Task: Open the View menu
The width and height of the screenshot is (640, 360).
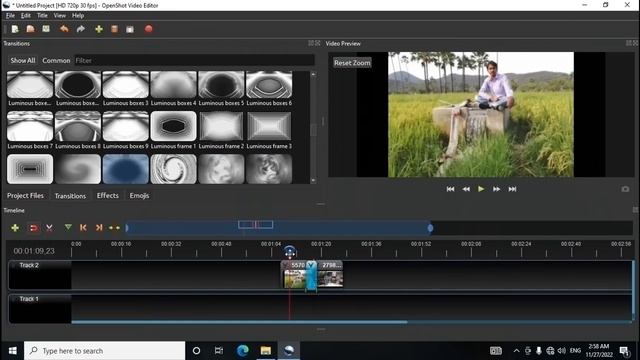Action: point(60,16)
